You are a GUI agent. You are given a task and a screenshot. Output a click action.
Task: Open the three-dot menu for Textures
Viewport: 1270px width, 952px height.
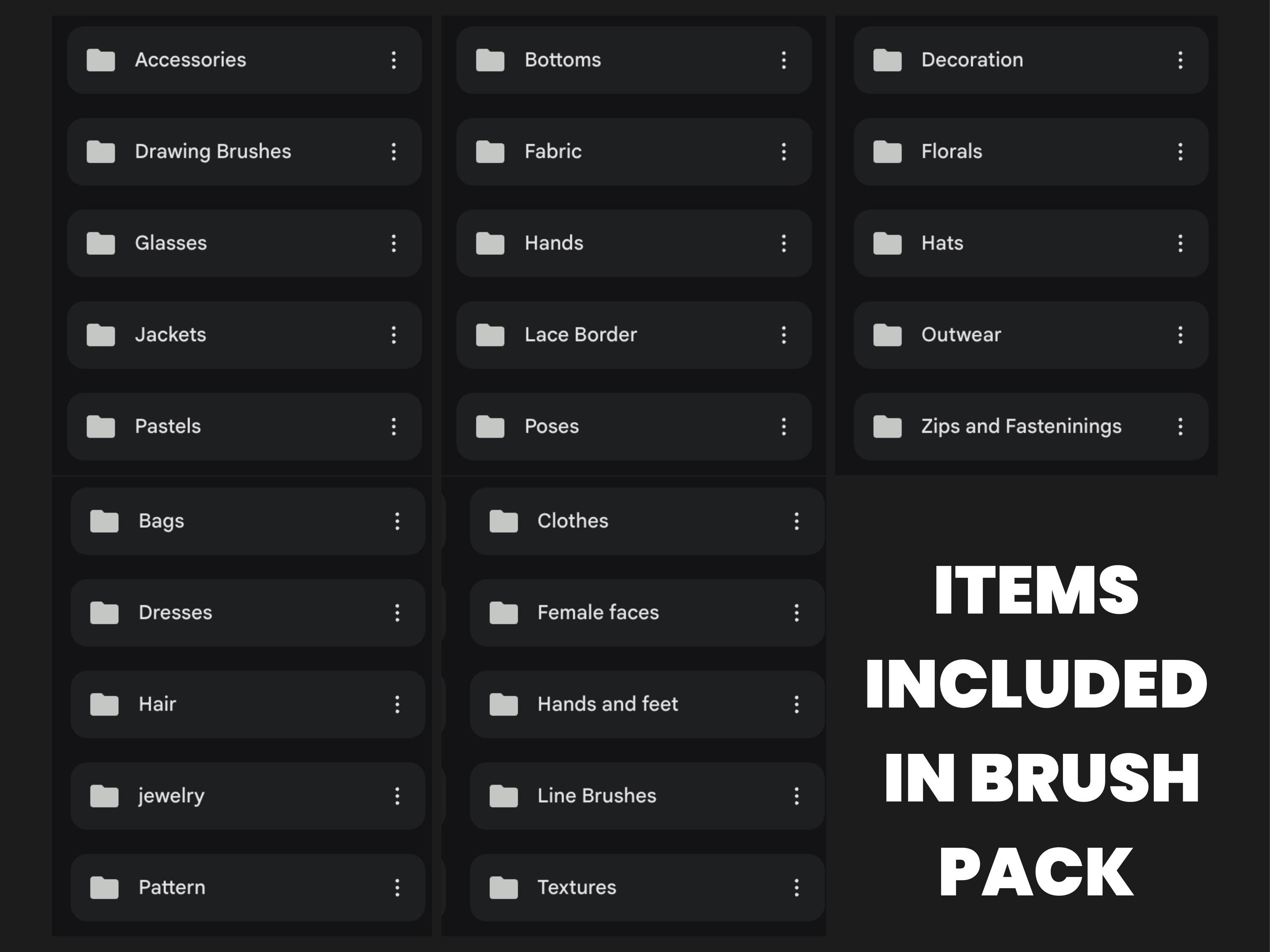[x=797, y=887]
